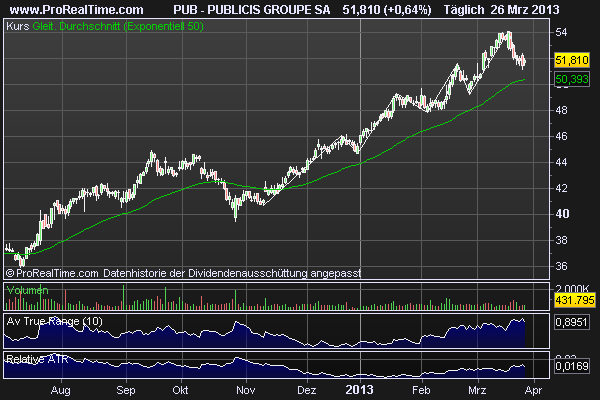Click the 38 price axis label

(x=561, y=240)
